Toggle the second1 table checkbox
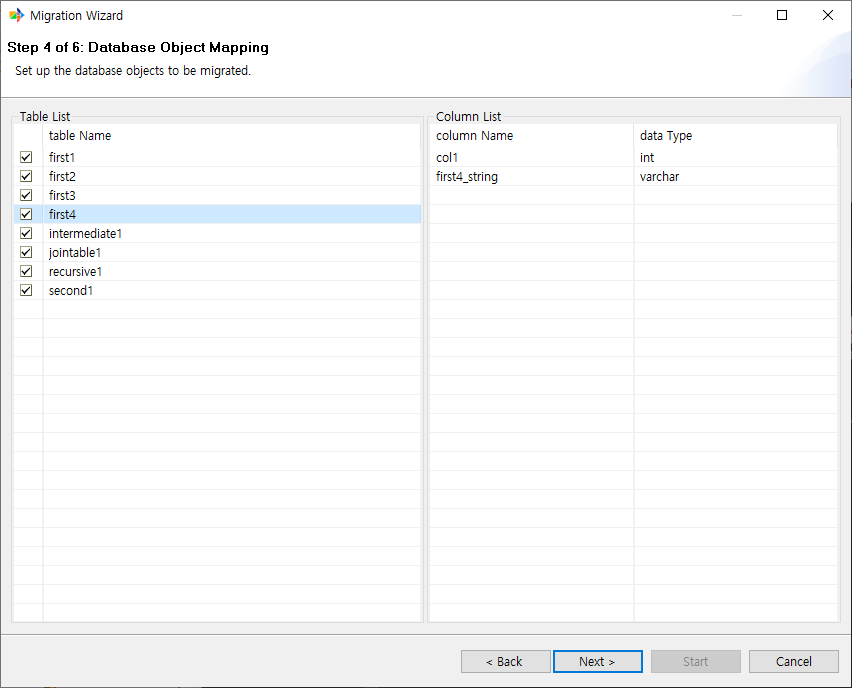 (x=25, y=290)
